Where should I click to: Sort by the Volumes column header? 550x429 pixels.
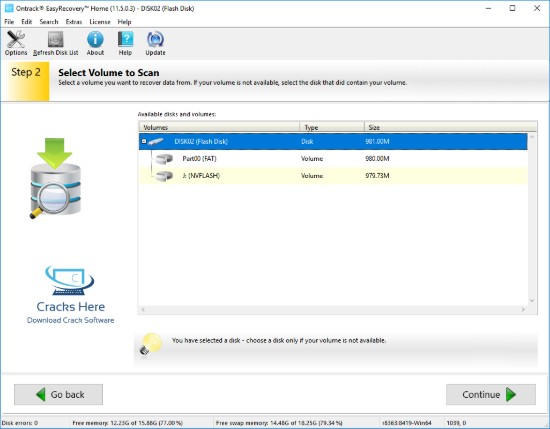pos(219,127)
